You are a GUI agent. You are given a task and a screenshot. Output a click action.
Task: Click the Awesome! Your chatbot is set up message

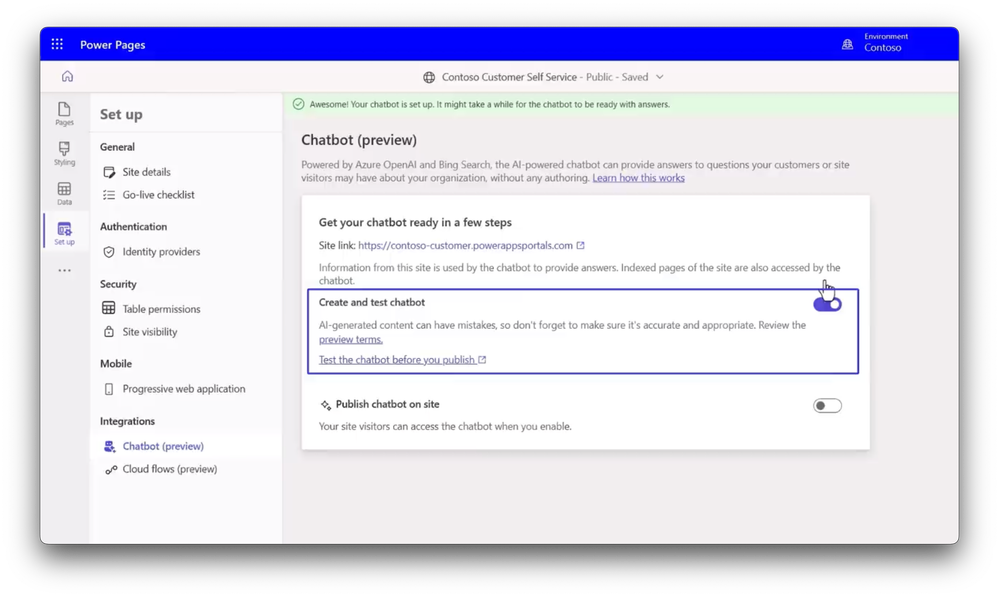click(x=489, y=104)
